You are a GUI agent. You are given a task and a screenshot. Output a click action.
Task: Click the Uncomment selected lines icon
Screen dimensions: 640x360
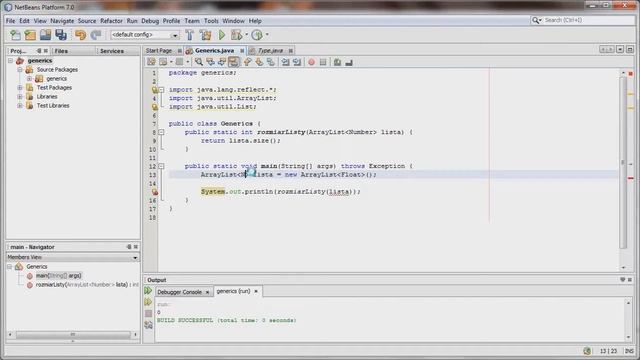point(349,62)
